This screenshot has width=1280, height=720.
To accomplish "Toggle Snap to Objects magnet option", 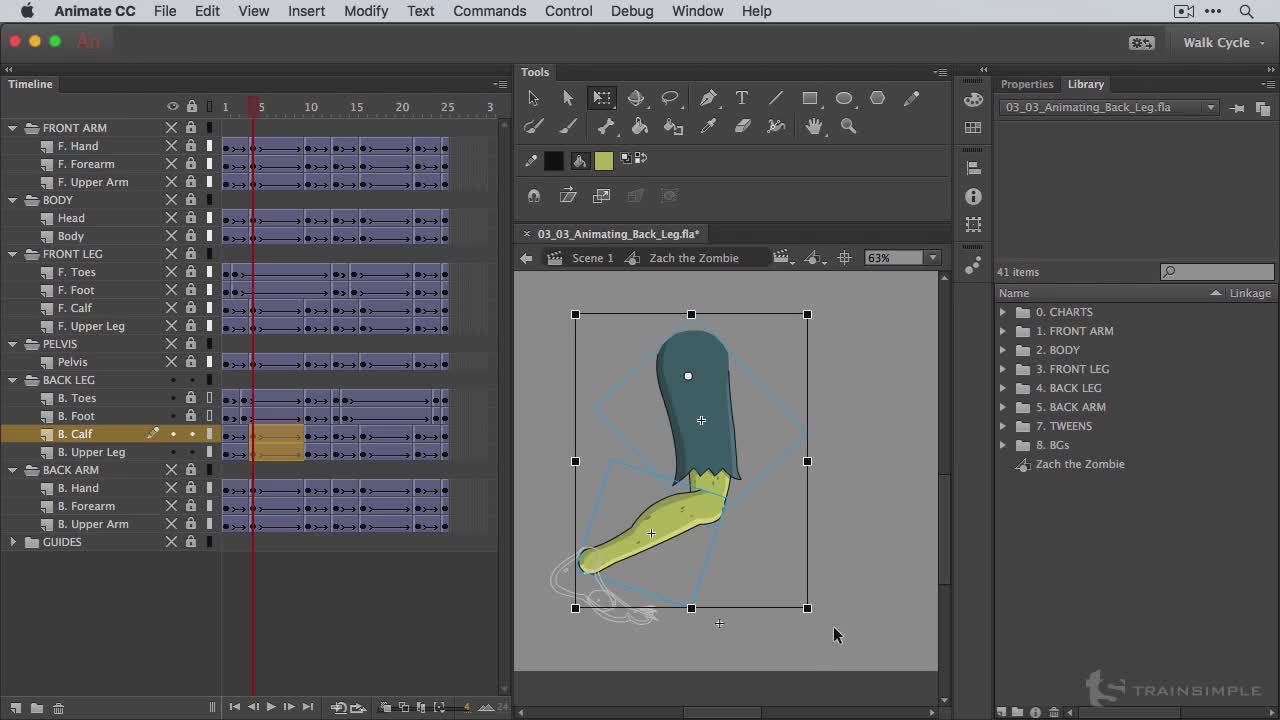I will point(534,196).
